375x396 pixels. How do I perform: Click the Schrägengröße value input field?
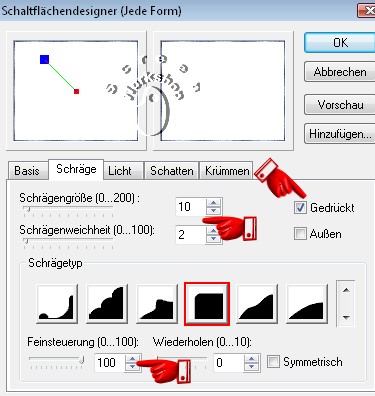pyautogui.click(x=191, y=207)
